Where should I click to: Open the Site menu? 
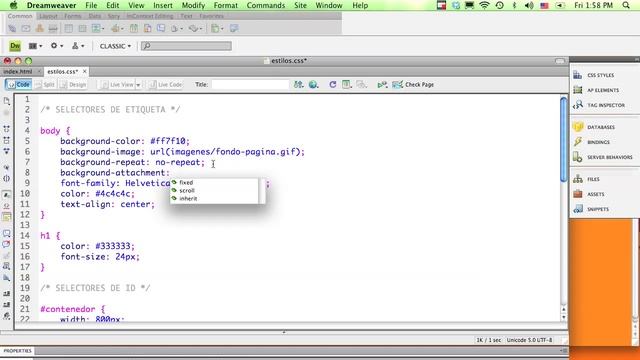pyautogui.click(x=300, y=5)
